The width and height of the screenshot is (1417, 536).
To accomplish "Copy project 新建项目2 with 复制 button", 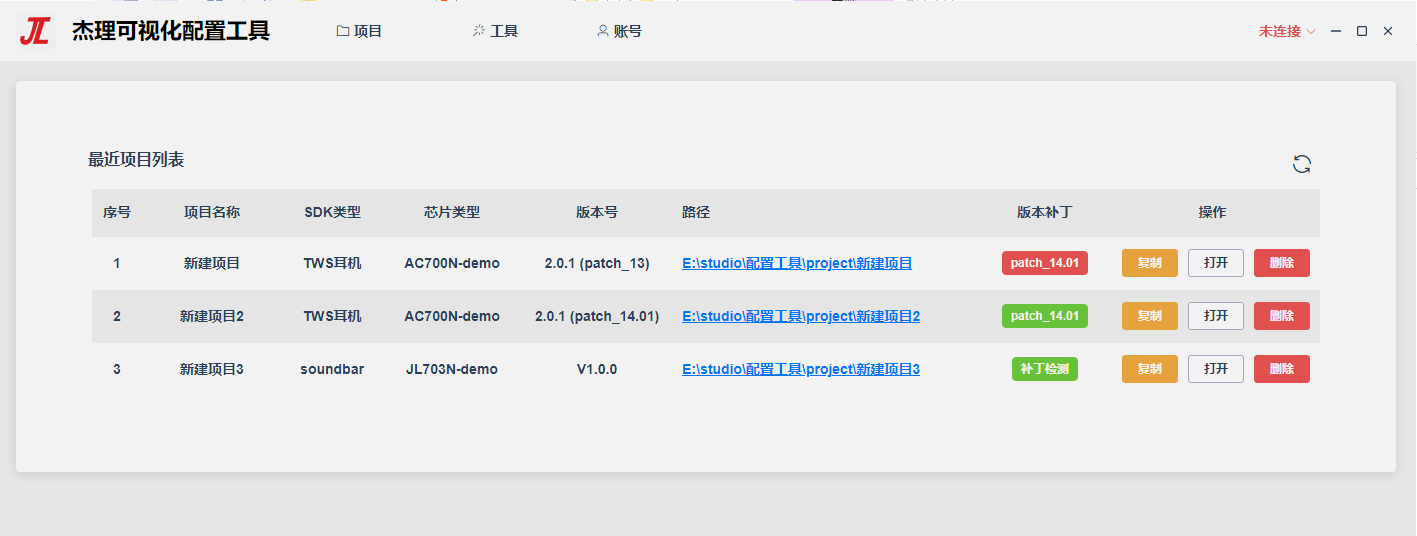I will click(1150, 316).
